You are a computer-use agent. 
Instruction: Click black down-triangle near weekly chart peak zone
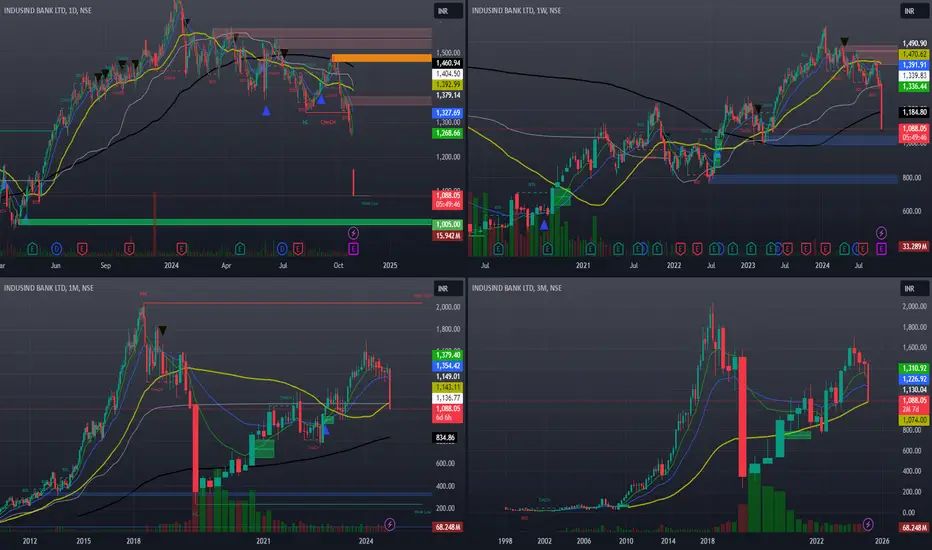click(x=844, y=42)
